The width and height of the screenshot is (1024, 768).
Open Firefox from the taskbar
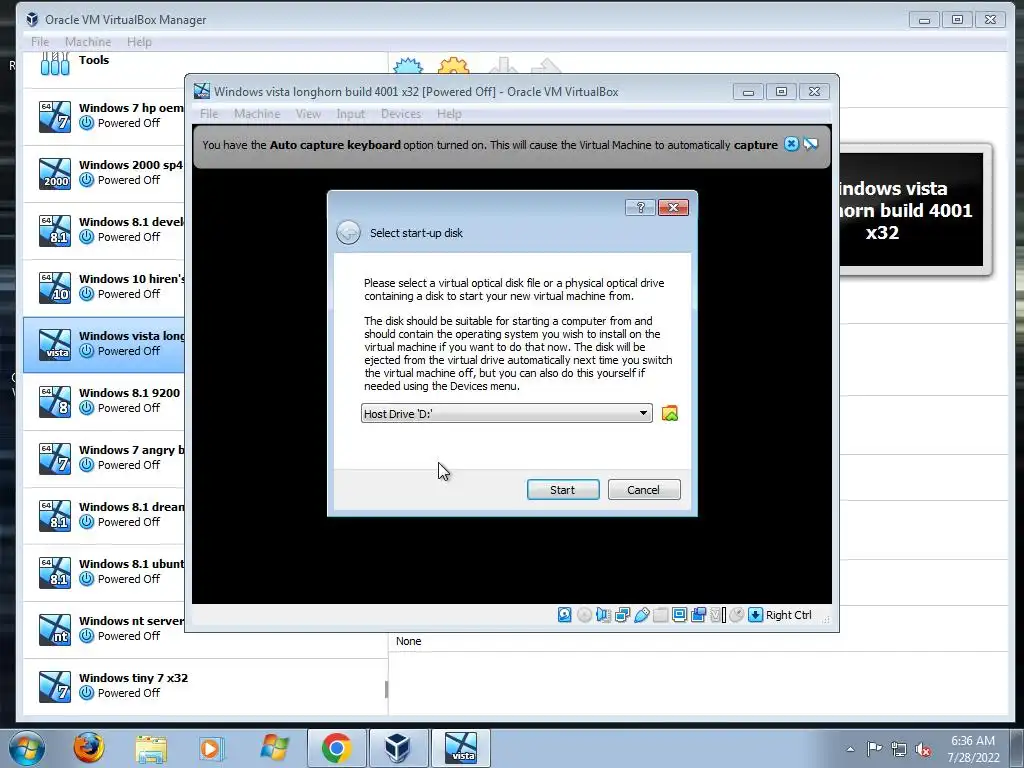[89, 748]
